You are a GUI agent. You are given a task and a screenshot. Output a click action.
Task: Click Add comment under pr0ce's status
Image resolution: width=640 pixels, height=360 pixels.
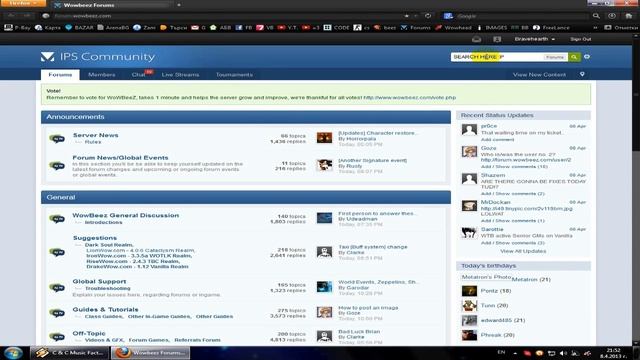click(497, 140)
